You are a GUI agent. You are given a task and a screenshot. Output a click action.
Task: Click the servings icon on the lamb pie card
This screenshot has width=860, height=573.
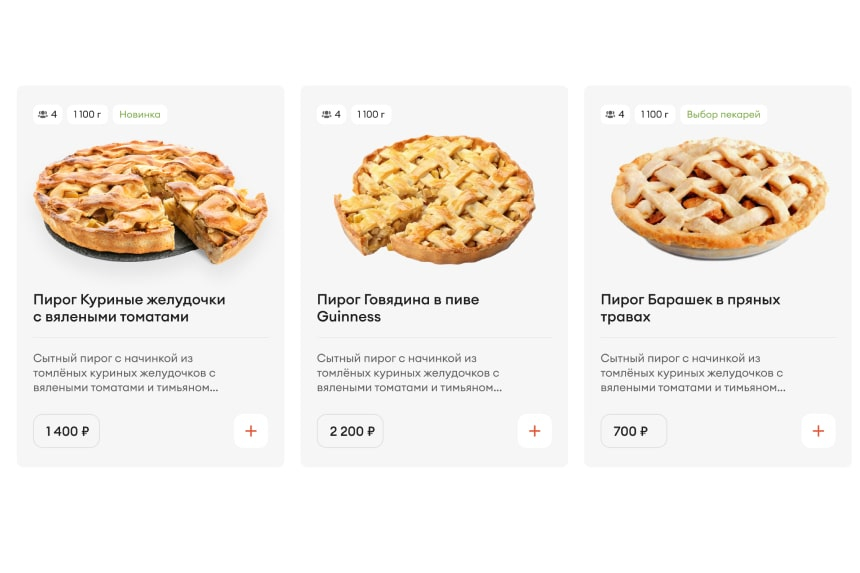click(611, 114)
